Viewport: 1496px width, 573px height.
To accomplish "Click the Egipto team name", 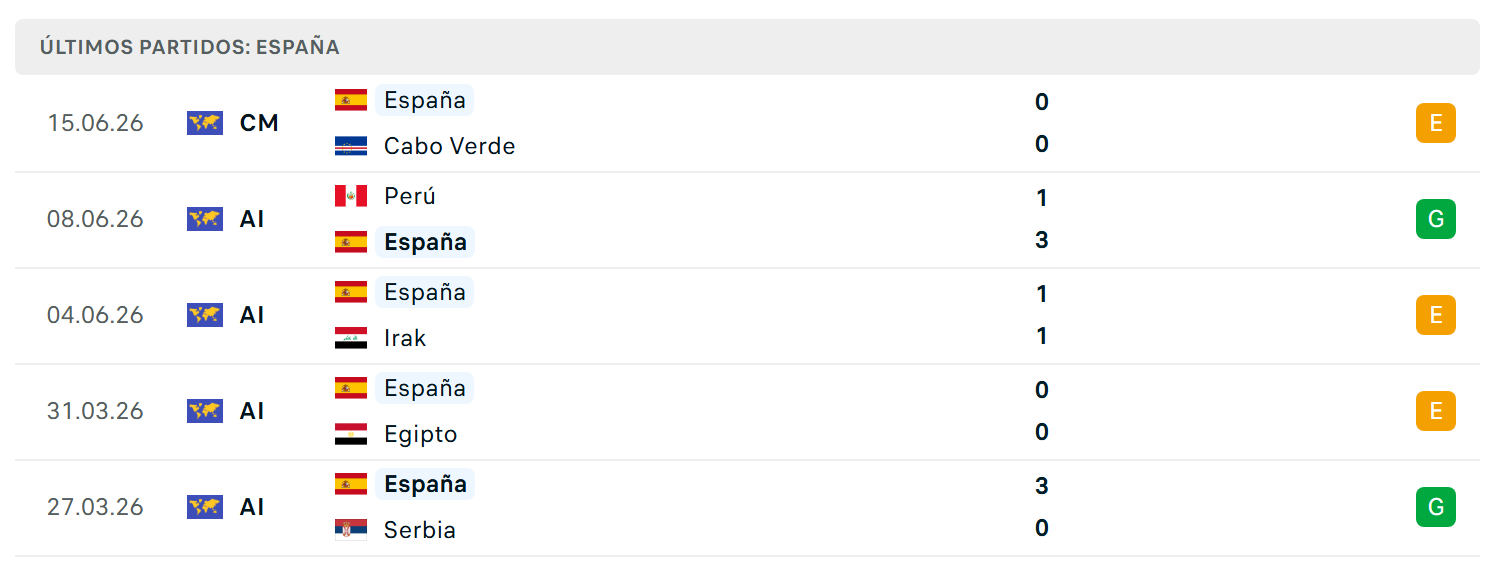I will coord(421,434).
